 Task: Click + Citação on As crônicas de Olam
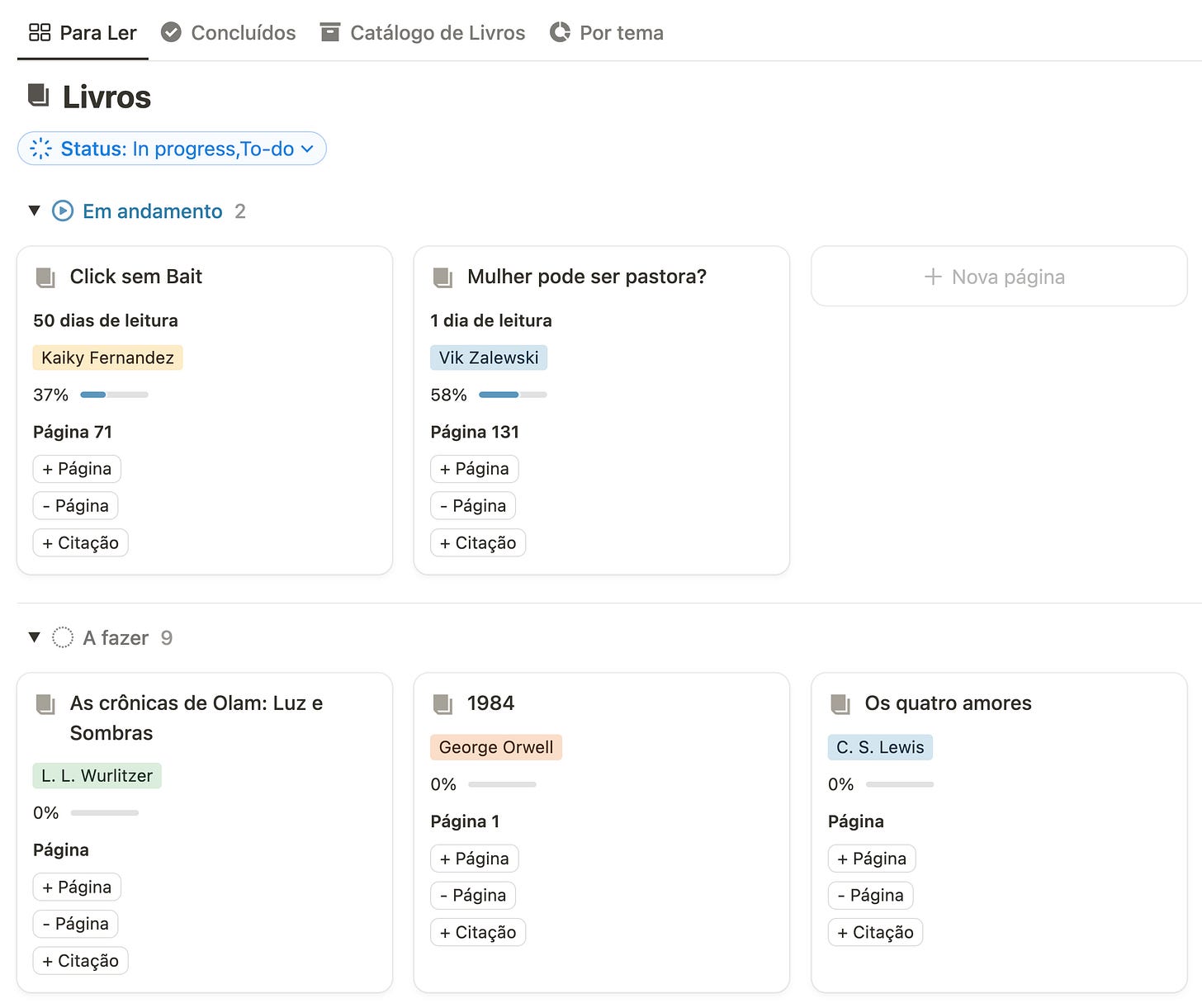tap(81, 961)
